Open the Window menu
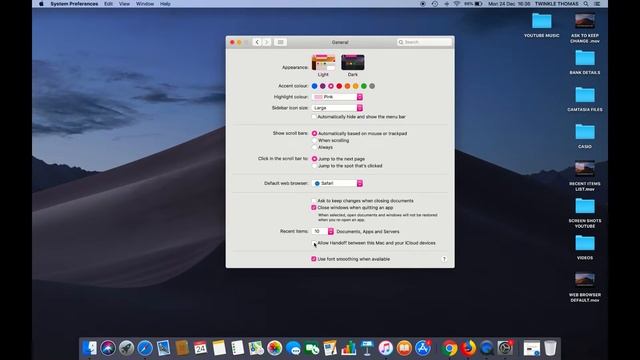This screenshot has width=640, height=360. tap(145, 4)
